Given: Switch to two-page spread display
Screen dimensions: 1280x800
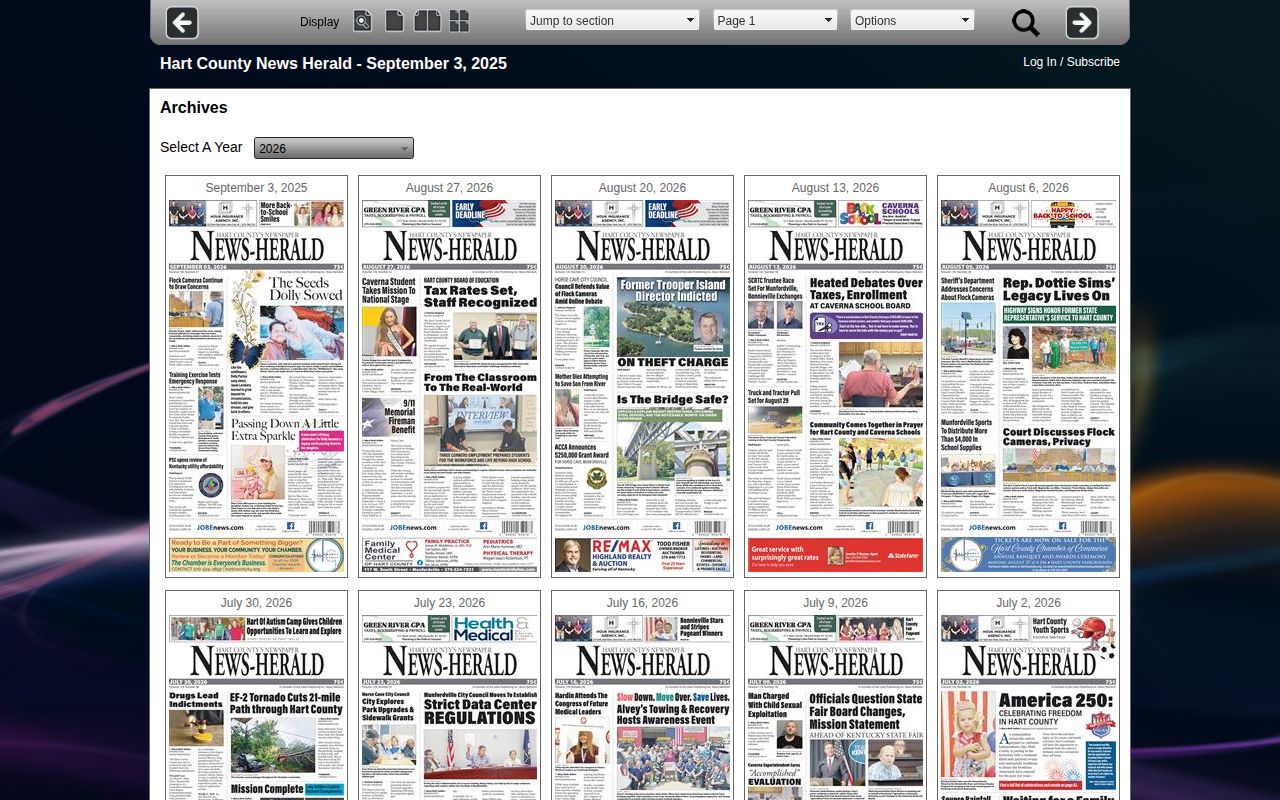Looking at the screenshot, I should click(427, 21).
